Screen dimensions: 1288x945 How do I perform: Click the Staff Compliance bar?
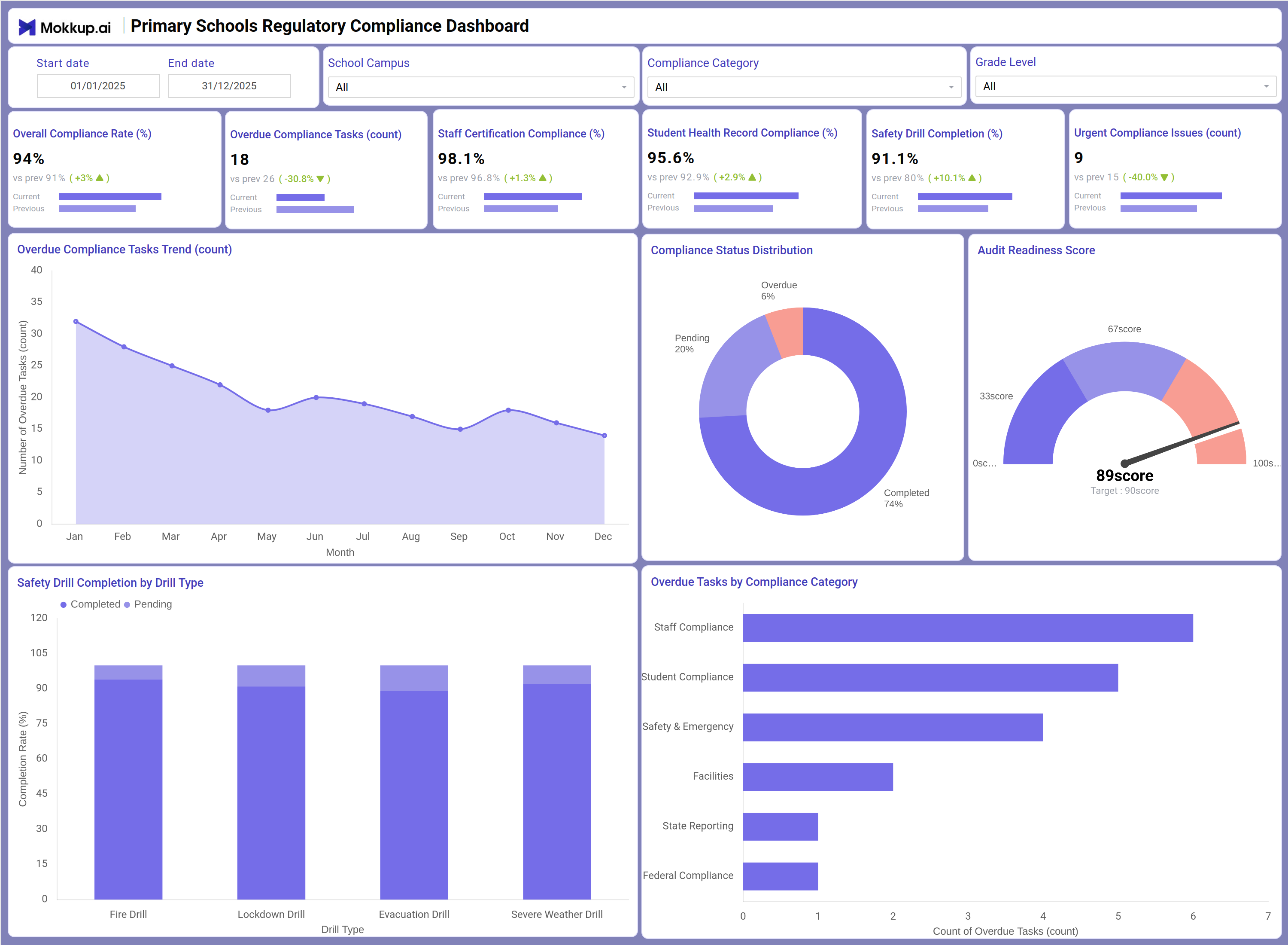[968, 628]
